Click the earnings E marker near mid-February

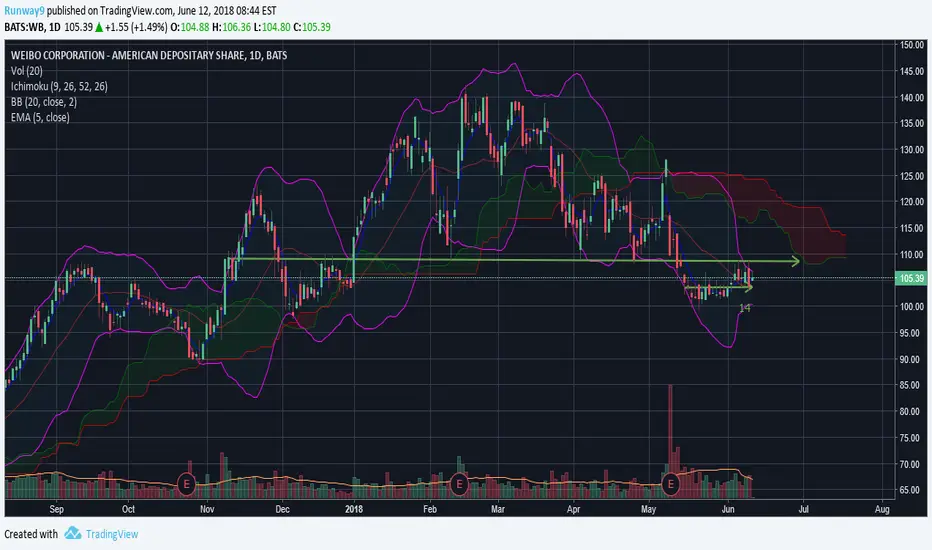pyautogui.click(x=459, y=484)
